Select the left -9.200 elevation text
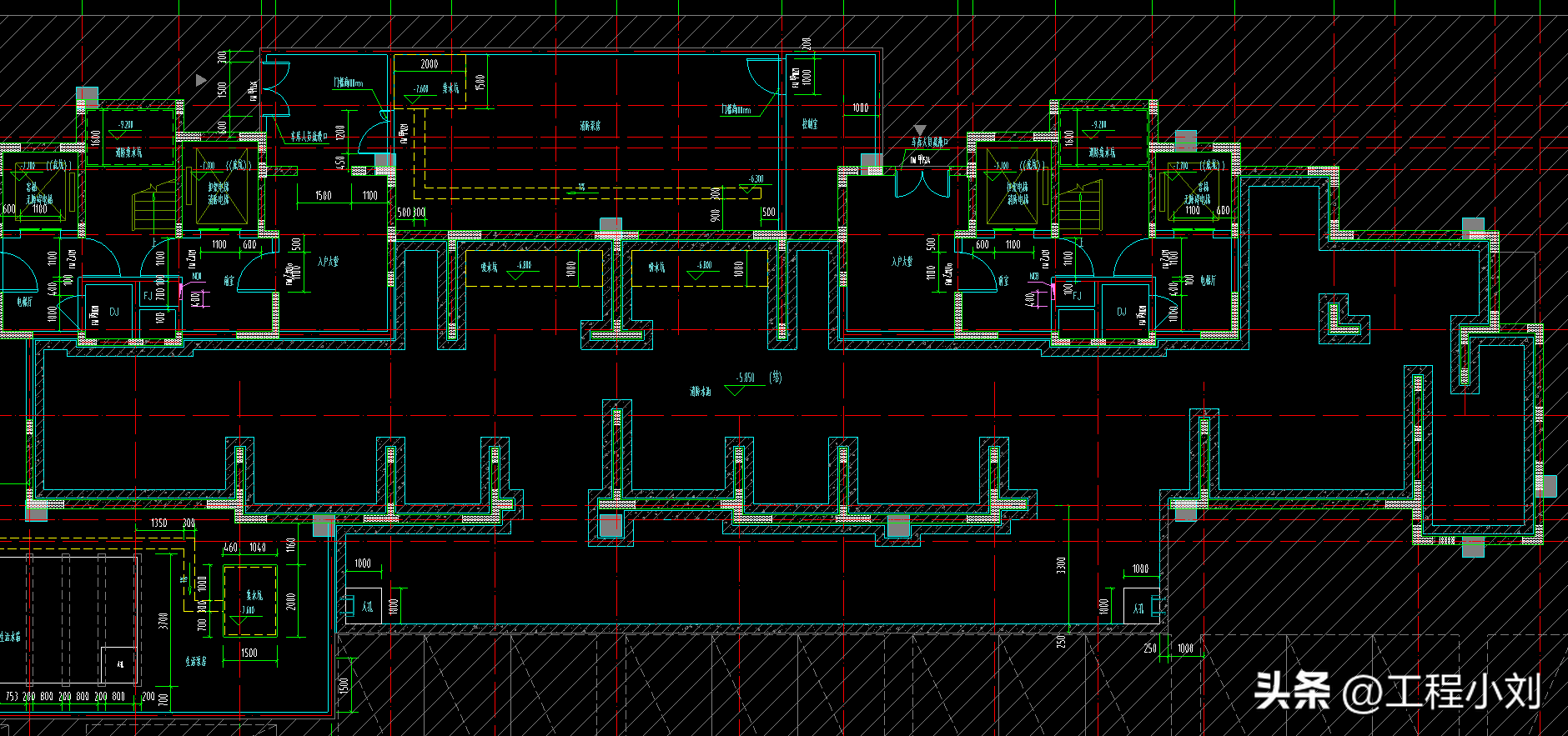 (x=126, y=124)
